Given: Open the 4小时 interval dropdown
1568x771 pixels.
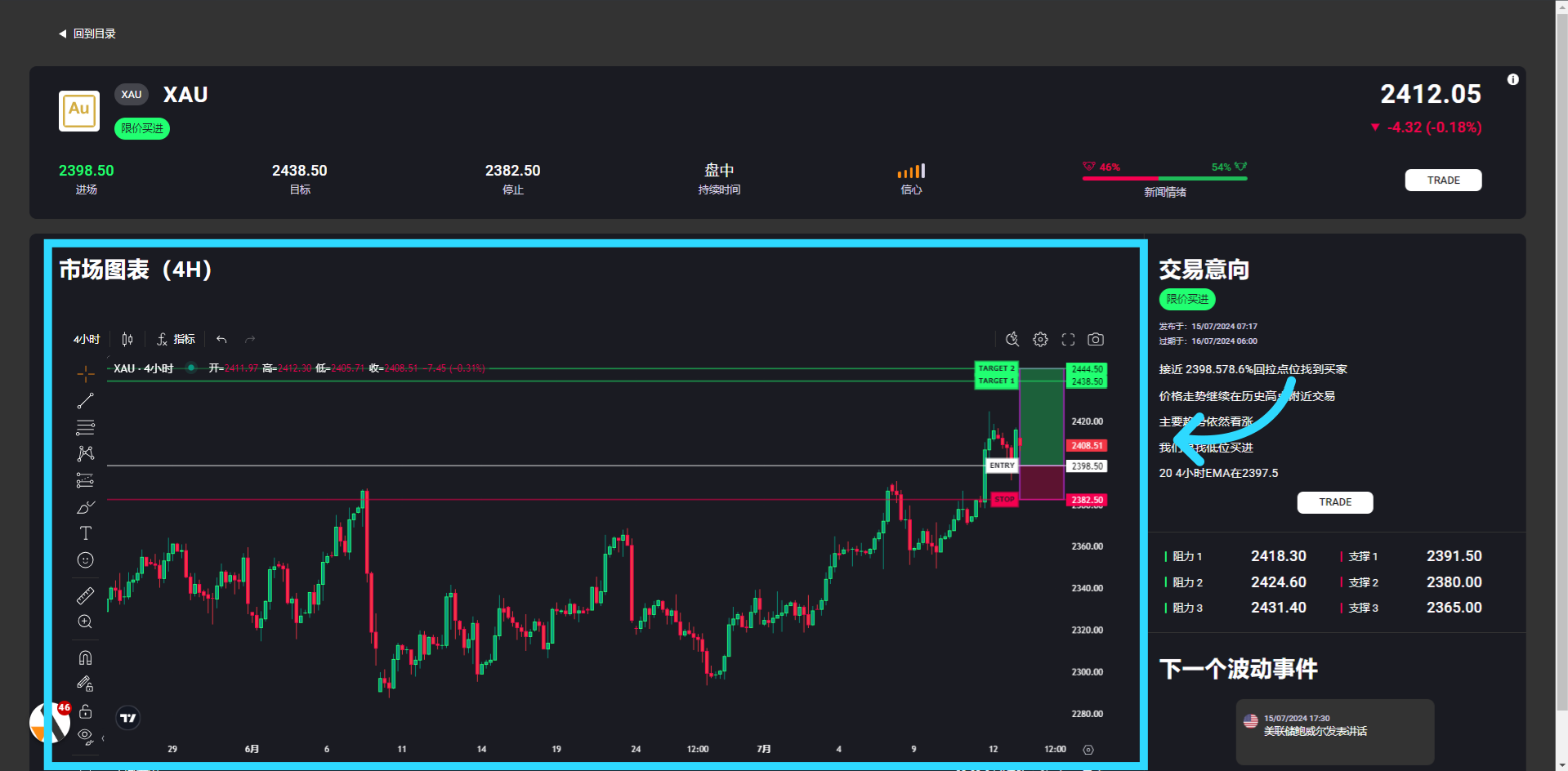Looking at the screenshot, I should [x=87, y=339].
